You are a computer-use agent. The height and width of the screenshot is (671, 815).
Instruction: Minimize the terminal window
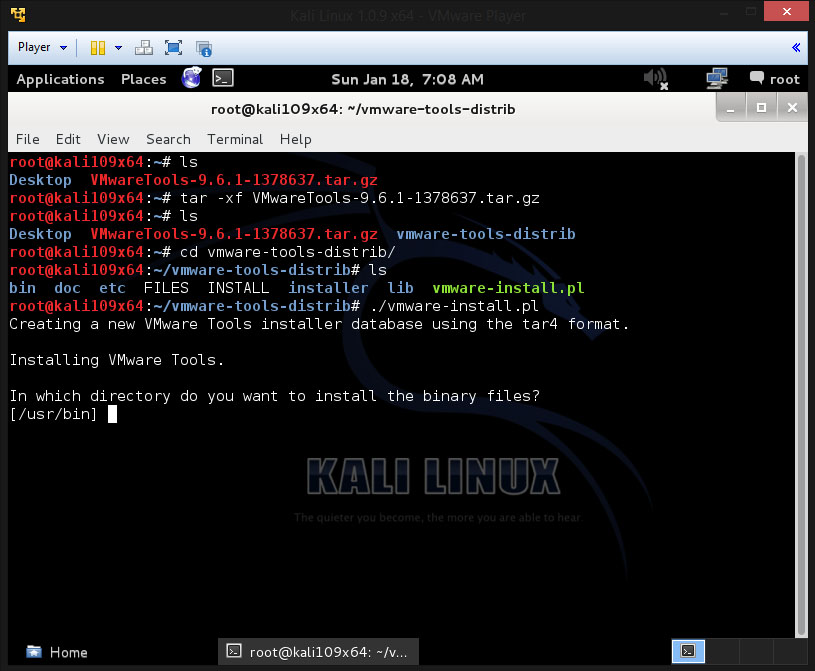pyautogui.click(x=730, y=108)
